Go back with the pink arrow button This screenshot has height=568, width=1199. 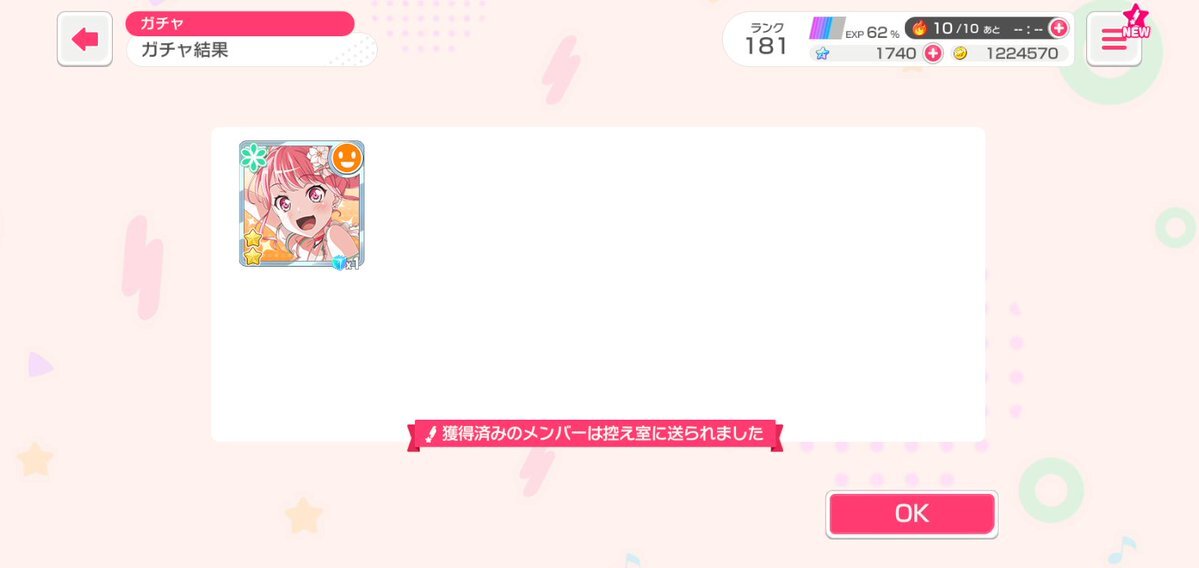(85, 39)
